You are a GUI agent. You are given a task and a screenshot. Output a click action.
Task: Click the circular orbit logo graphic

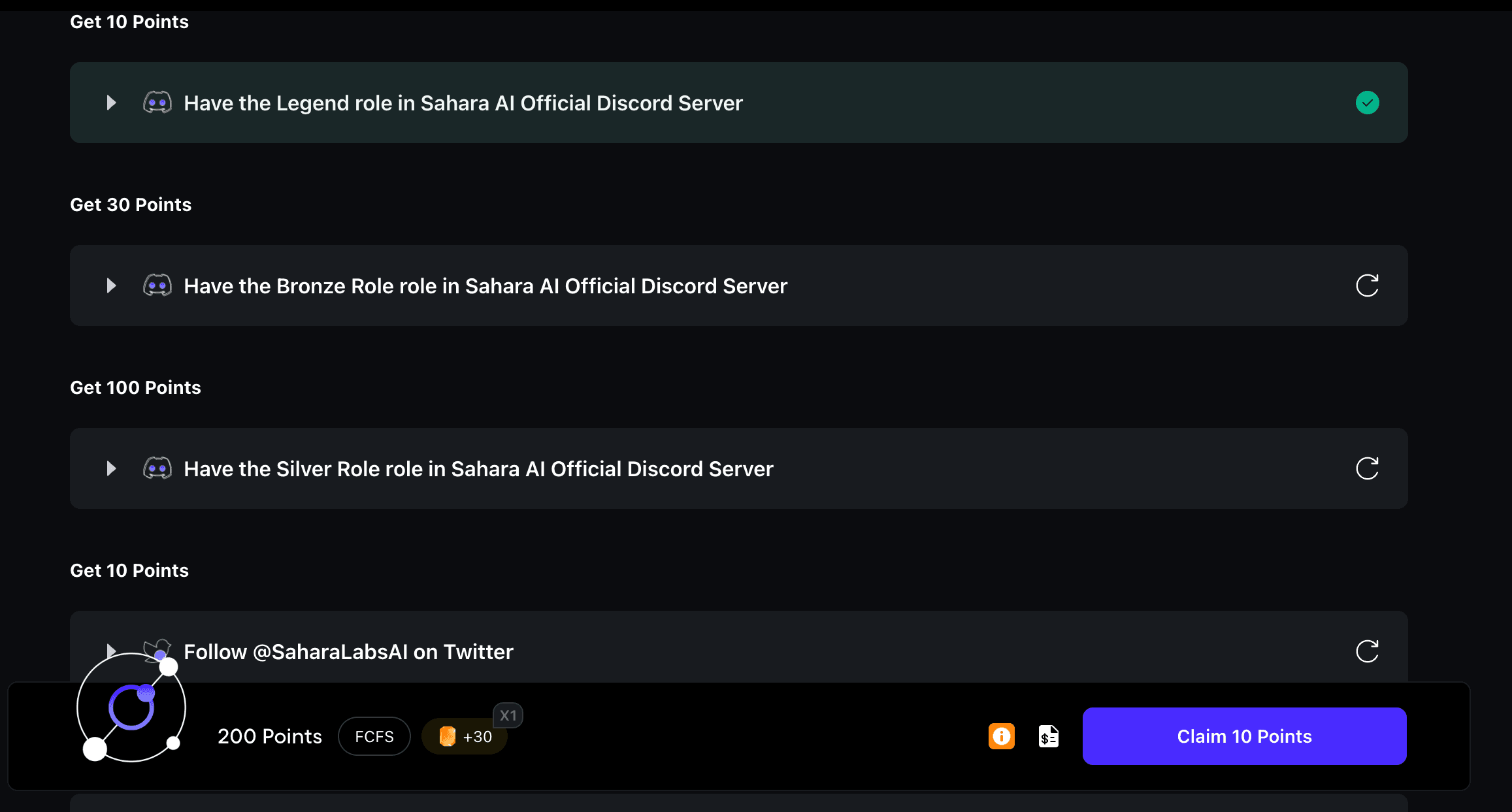[x=131, y=708]
